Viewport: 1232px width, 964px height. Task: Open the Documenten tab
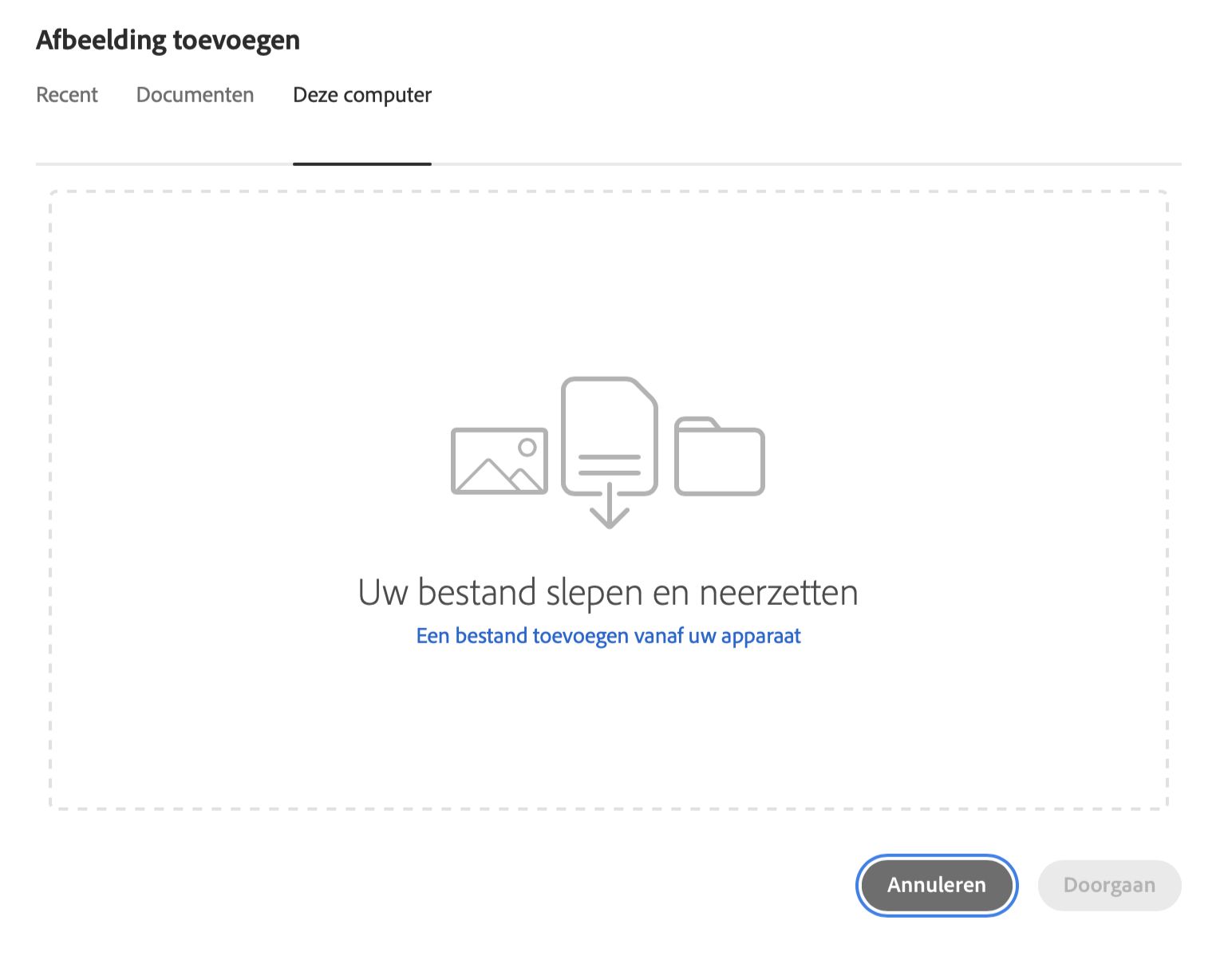pos(195,95)
